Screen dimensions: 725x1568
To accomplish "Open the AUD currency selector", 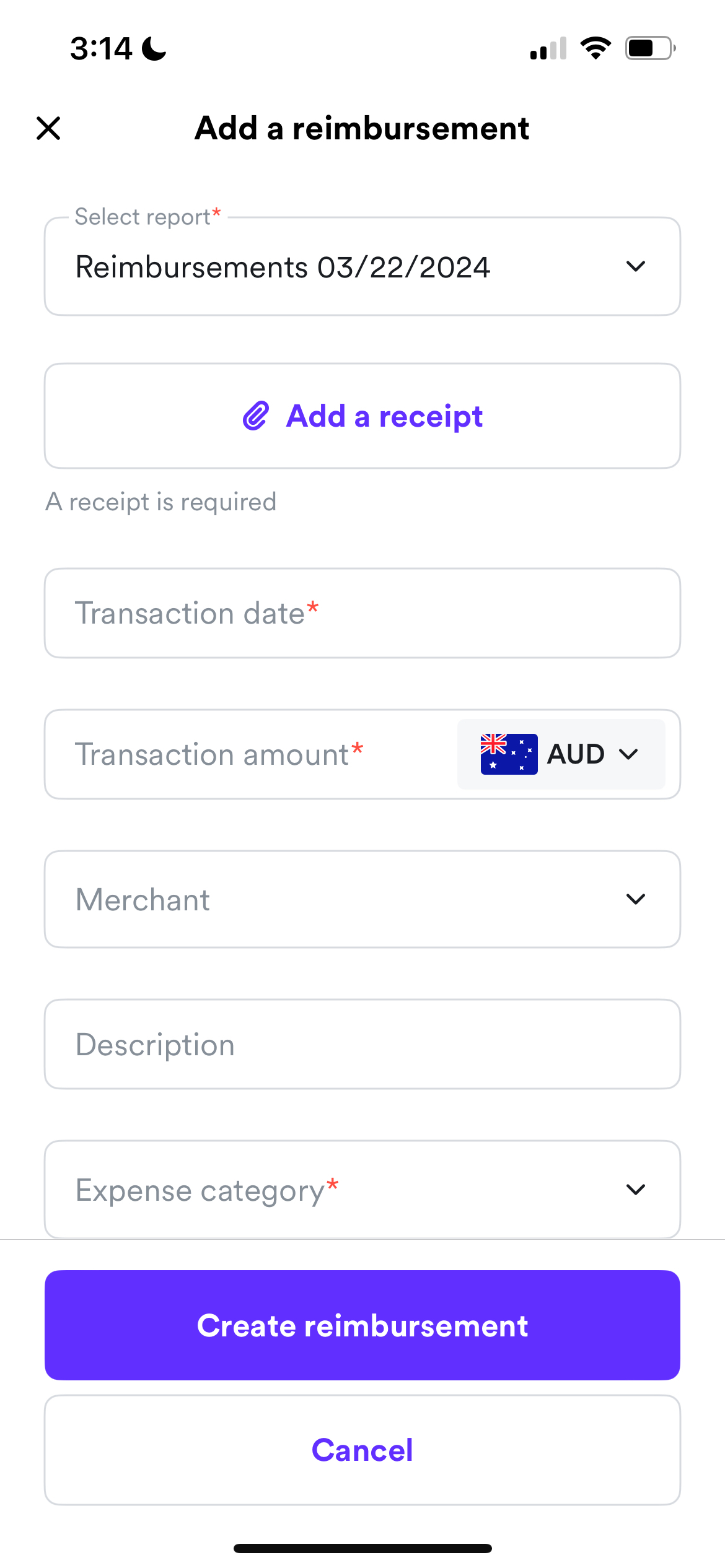I will [x=561, y=754].
